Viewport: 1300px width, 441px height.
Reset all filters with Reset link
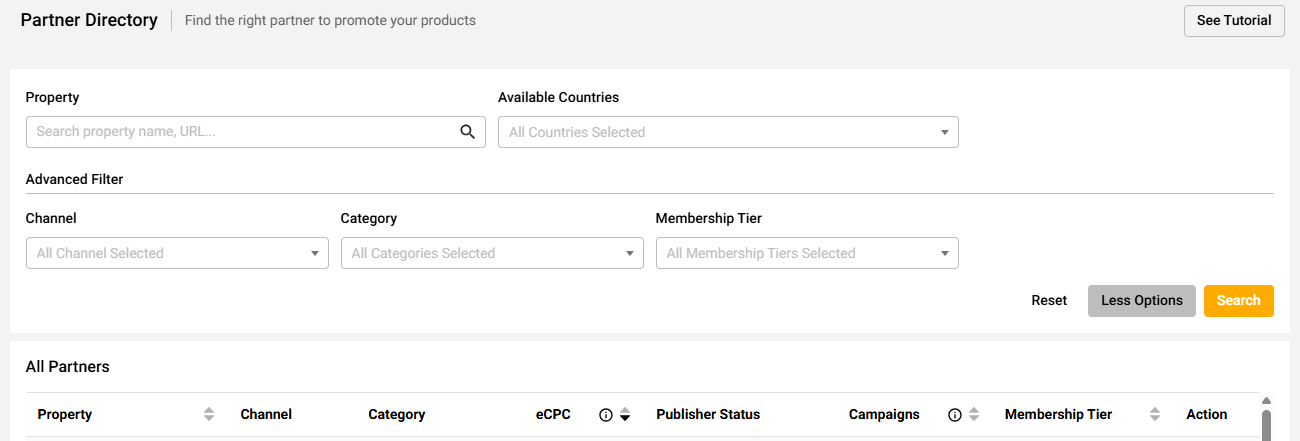click(1049, 301)
